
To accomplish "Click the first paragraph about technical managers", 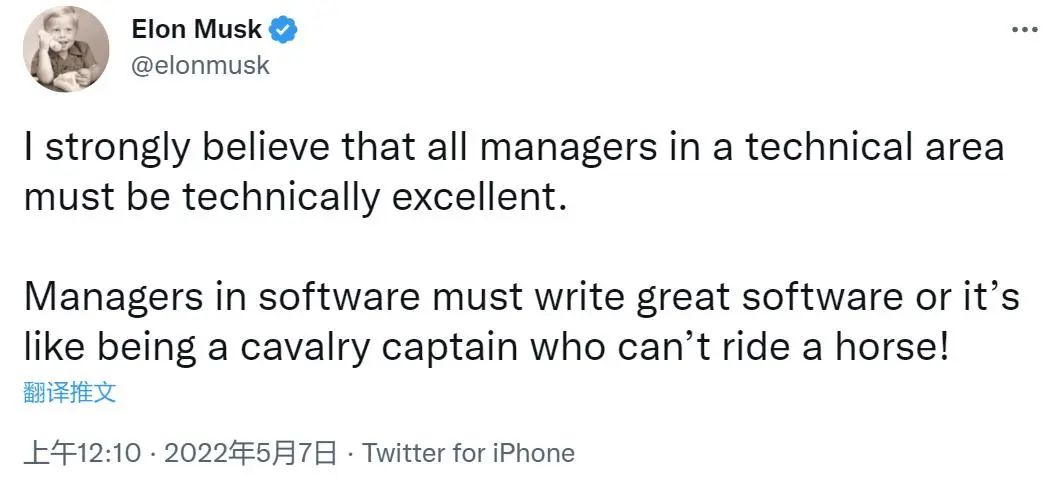I will (514, 173).
